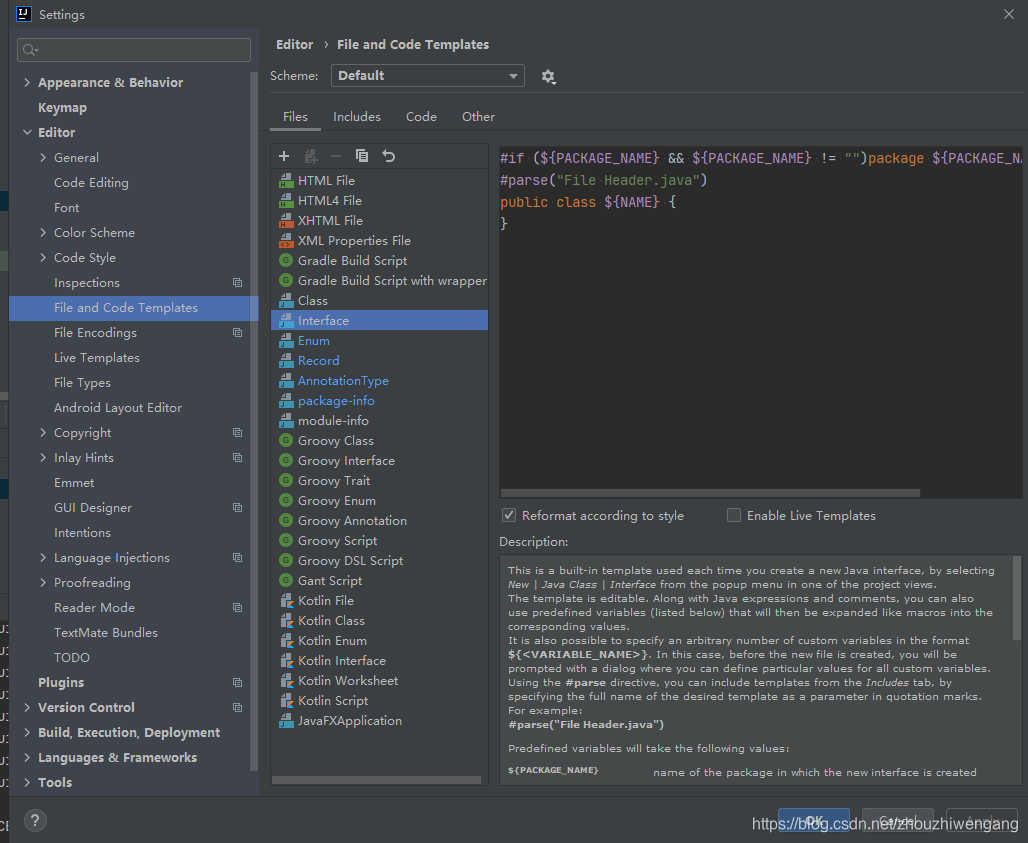Collapse the Editor section in the sidebar
1028x843 pixels.
pyautogui.click(x=27, y=131)
